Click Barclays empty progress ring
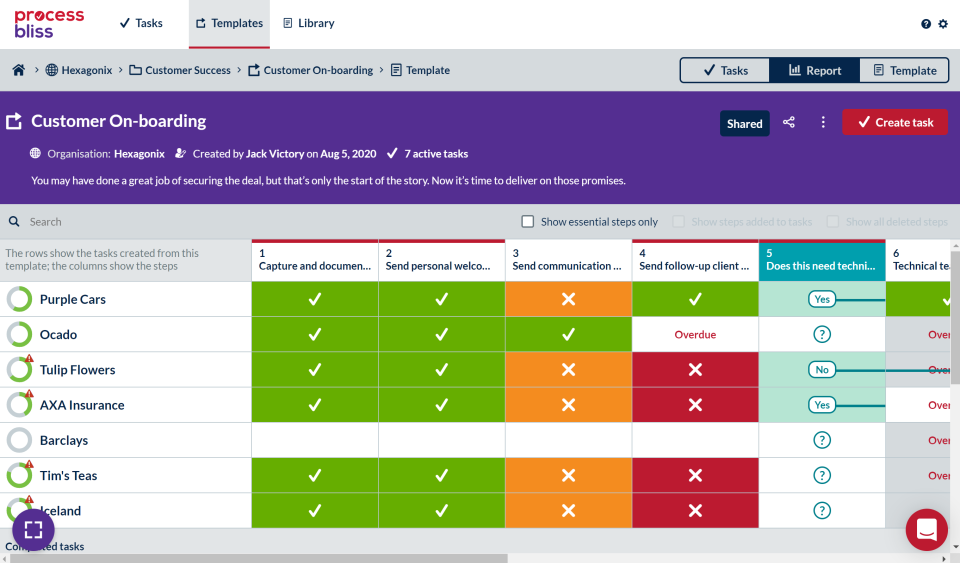960x563 pixels. [x=20, y=440]
